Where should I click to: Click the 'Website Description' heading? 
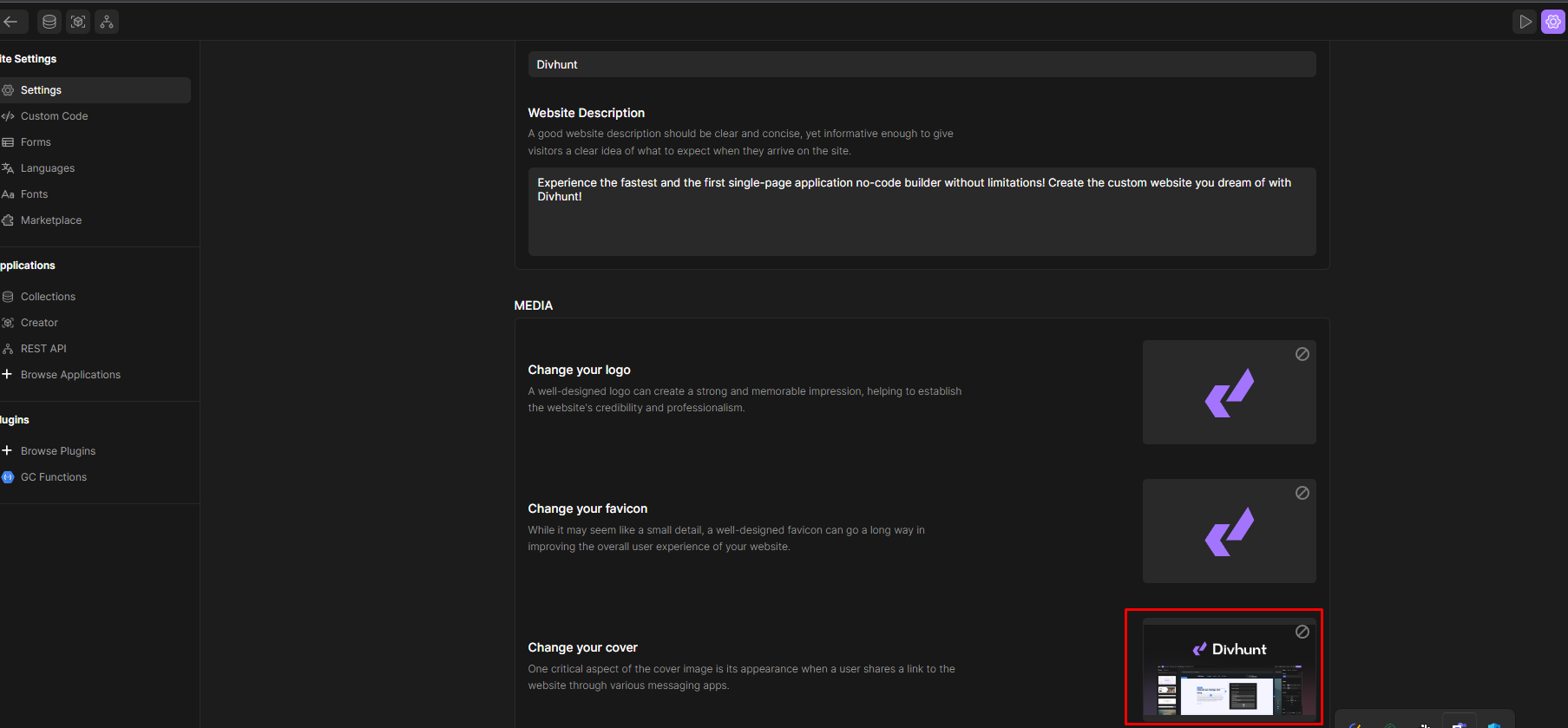[586, 113]
